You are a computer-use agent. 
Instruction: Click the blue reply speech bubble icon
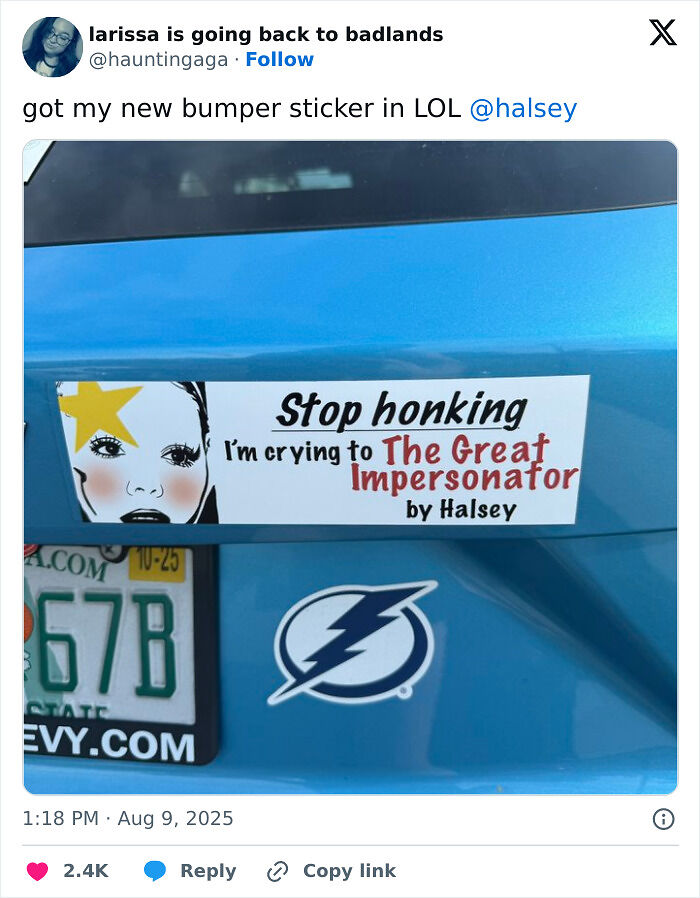(155, 871)
